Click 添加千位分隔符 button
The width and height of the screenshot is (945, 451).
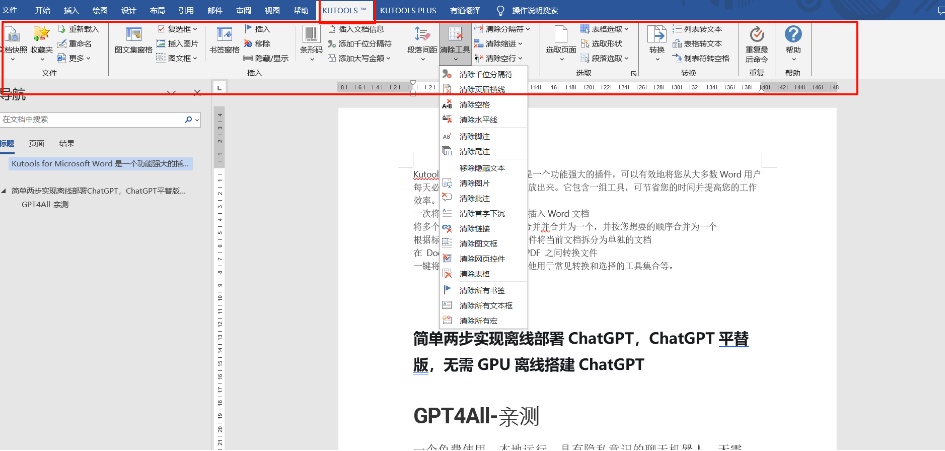coord(360,43)
